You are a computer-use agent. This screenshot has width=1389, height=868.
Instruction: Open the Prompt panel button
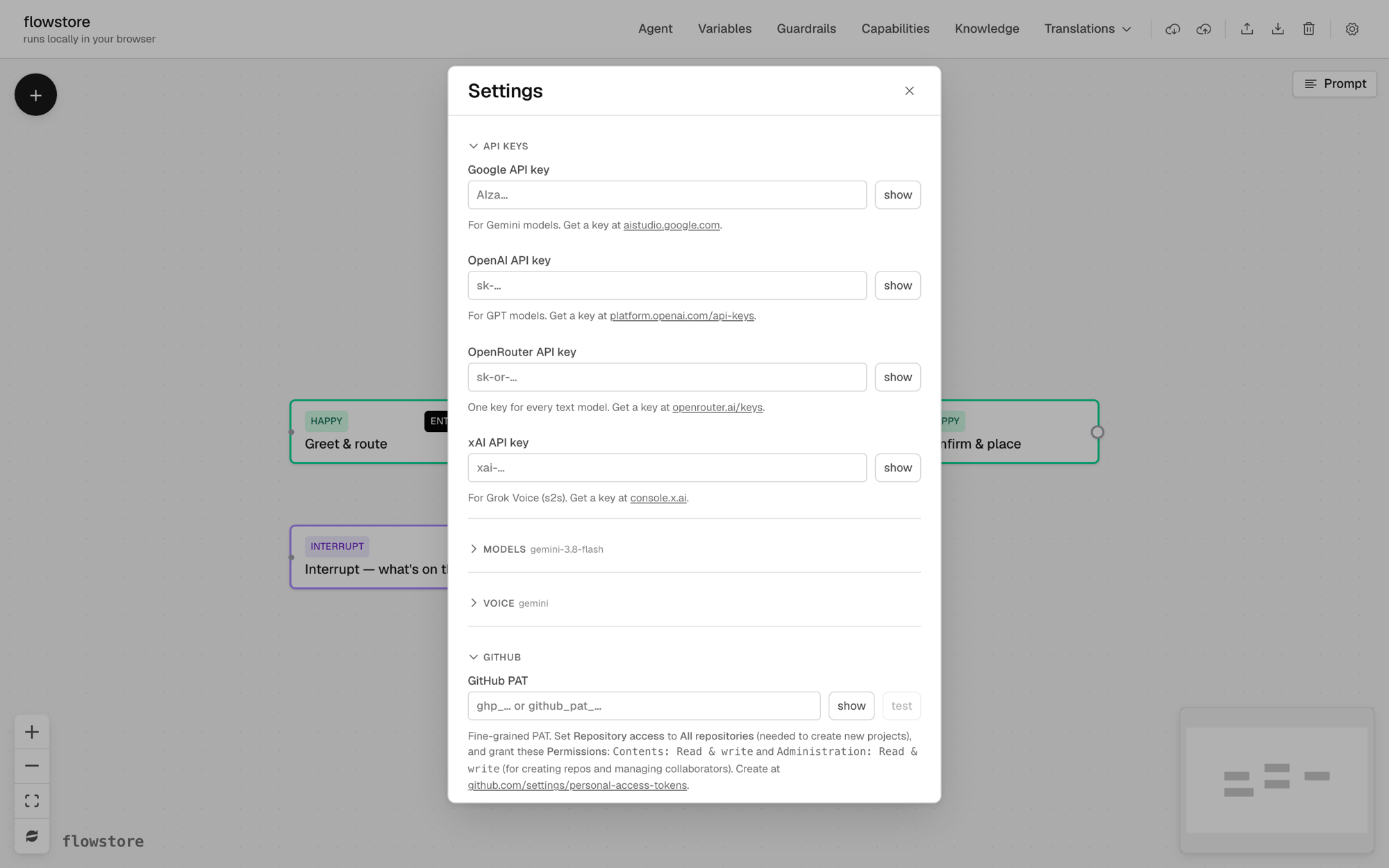click(1334, 84)
